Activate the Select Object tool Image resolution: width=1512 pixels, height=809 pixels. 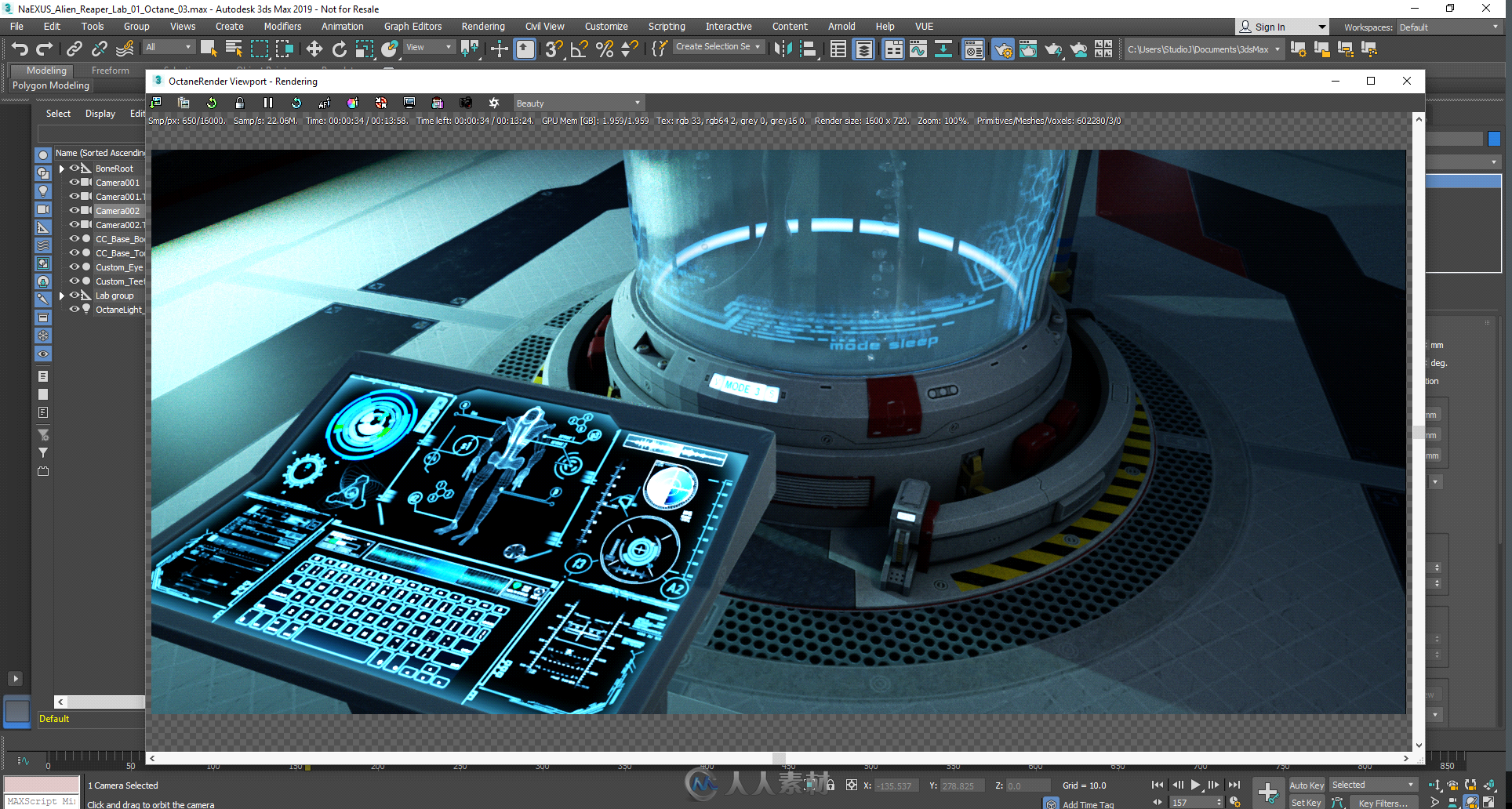tap(209, 49)
